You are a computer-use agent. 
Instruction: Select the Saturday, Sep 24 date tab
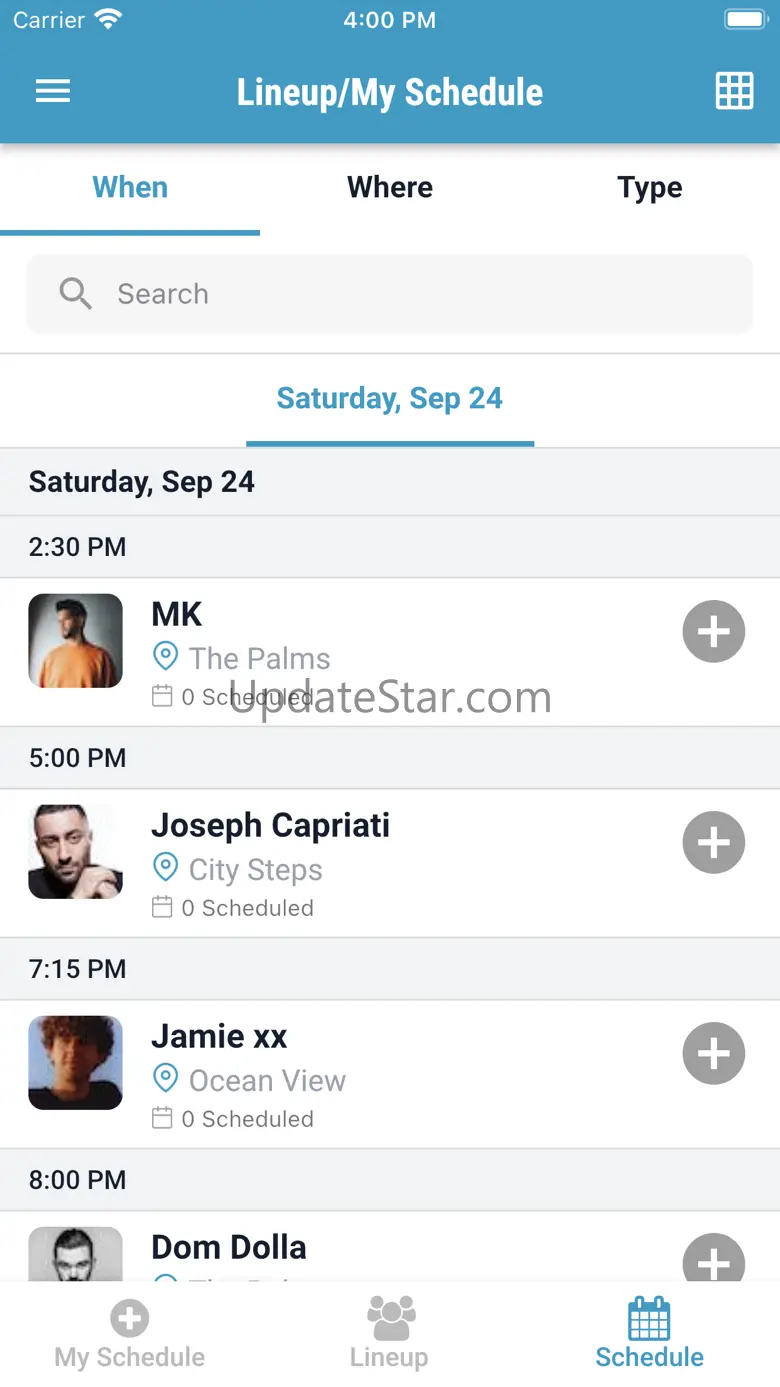coord(390,399)
